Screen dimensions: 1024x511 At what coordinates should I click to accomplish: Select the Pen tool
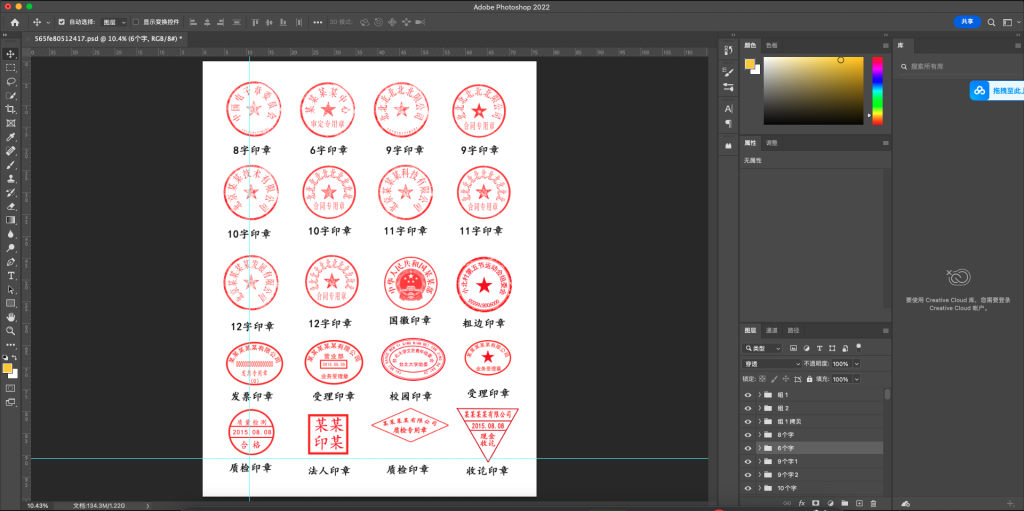point(10,261)
